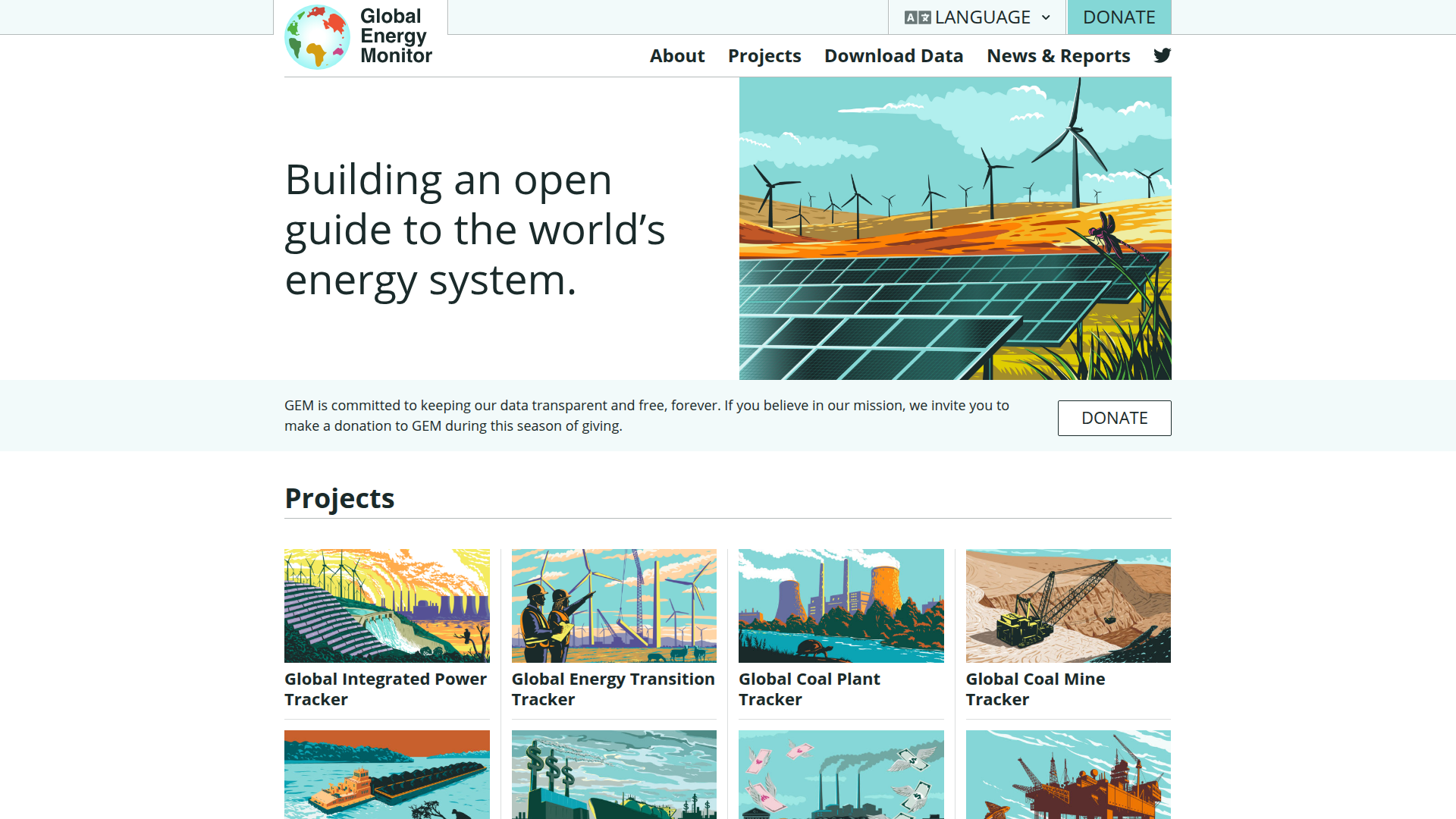Click the flying money factory illustration thumbnail
Viewport: 1456px width, 819px height.
click(841, 774)
